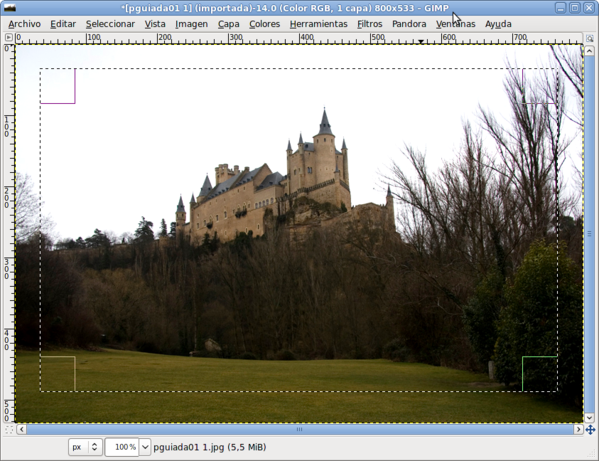Click the horizontal scrollbar left arrow
The width and height of the screenshot is (599, 461).
click(x=21, y=429)
